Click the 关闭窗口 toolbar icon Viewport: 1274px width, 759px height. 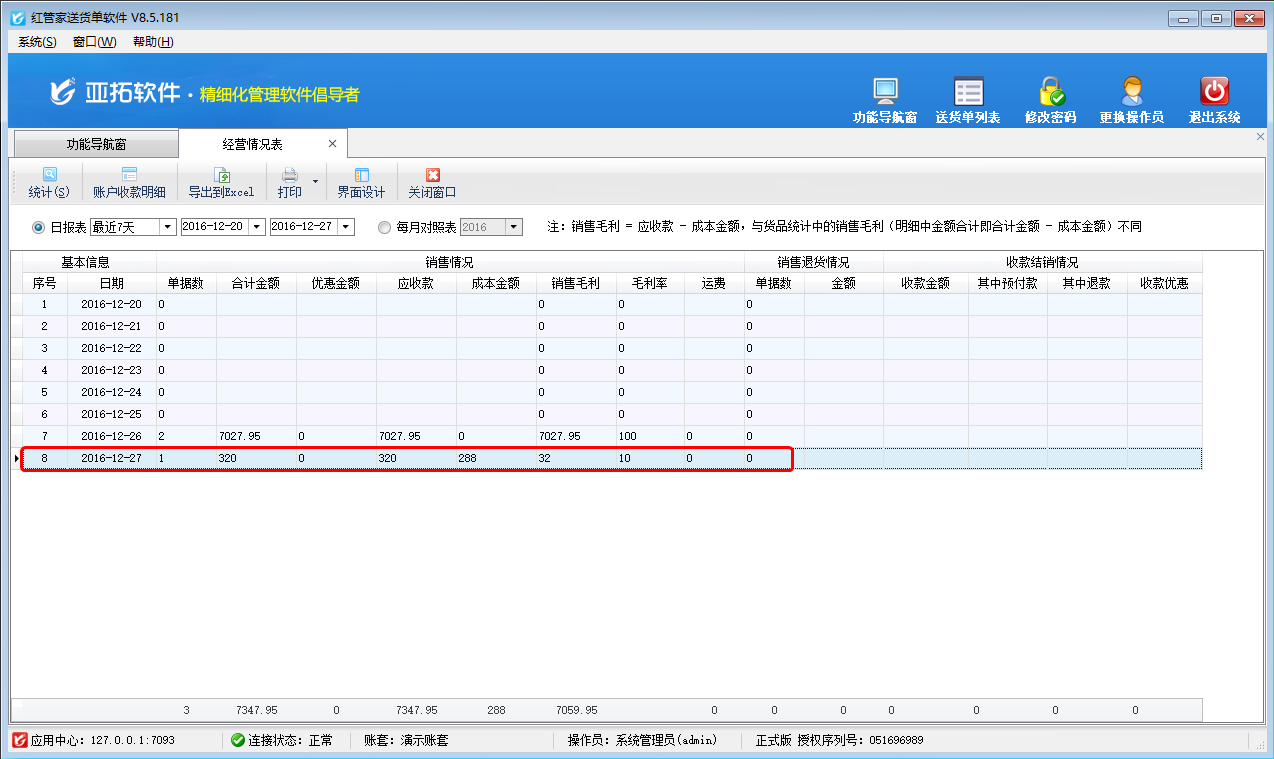[432, 175]
